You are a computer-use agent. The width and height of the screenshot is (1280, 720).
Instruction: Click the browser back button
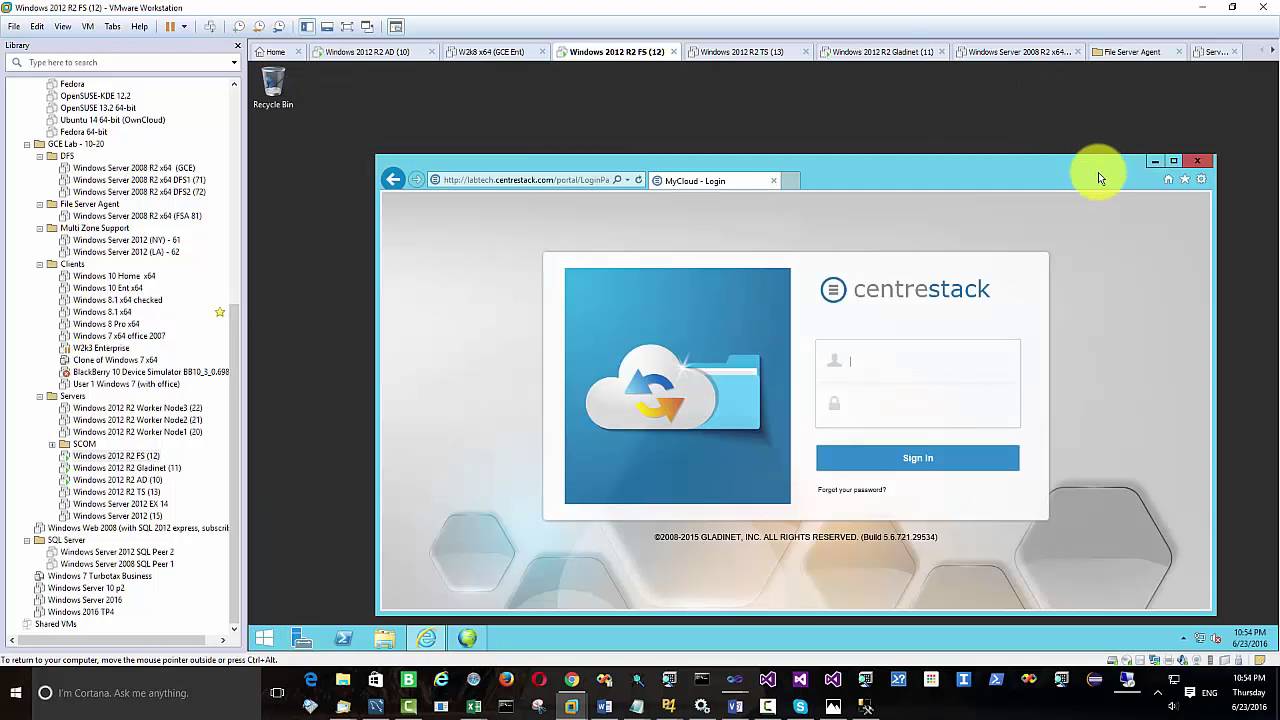[x=393, y=179]
